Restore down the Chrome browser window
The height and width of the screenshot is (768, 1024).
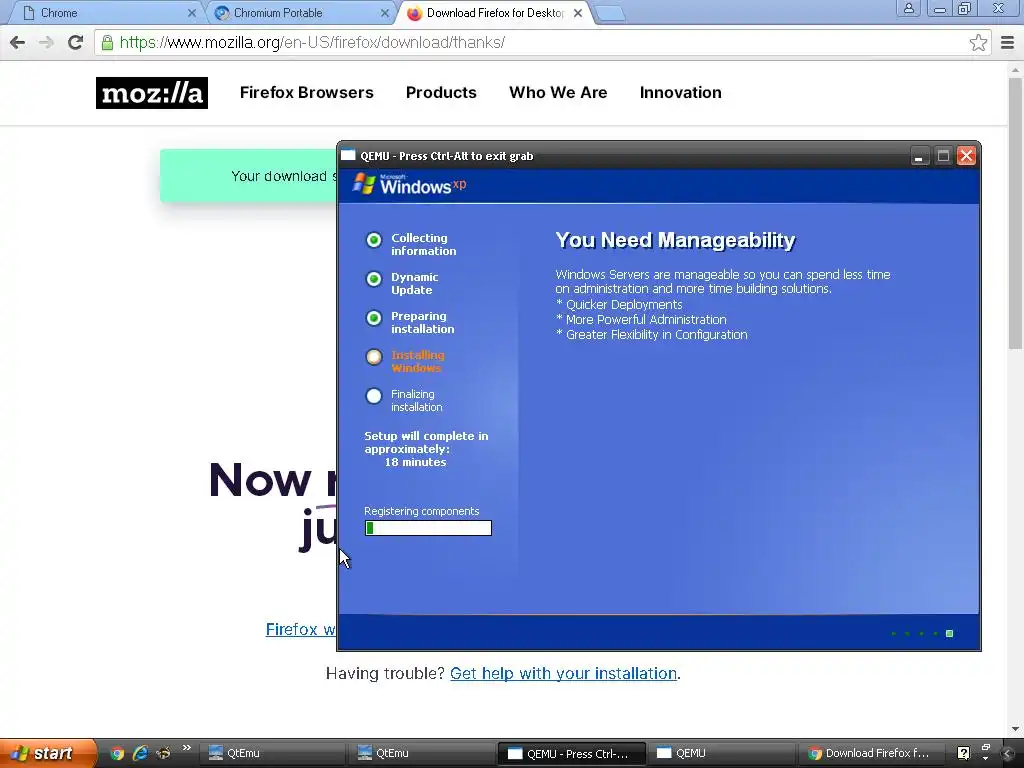click(964, 8)
